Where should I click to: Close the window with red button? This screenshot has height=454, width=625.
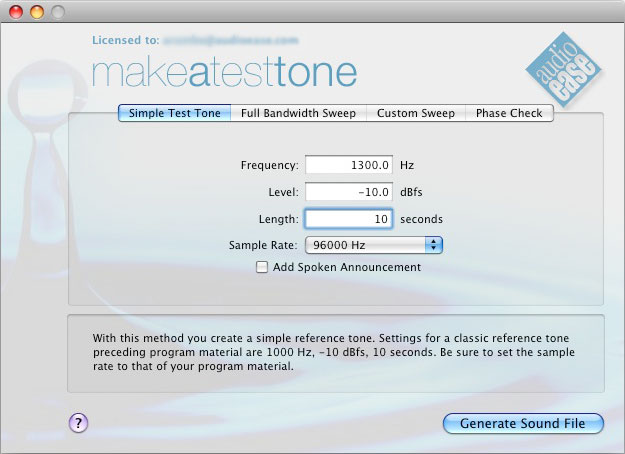16,12
